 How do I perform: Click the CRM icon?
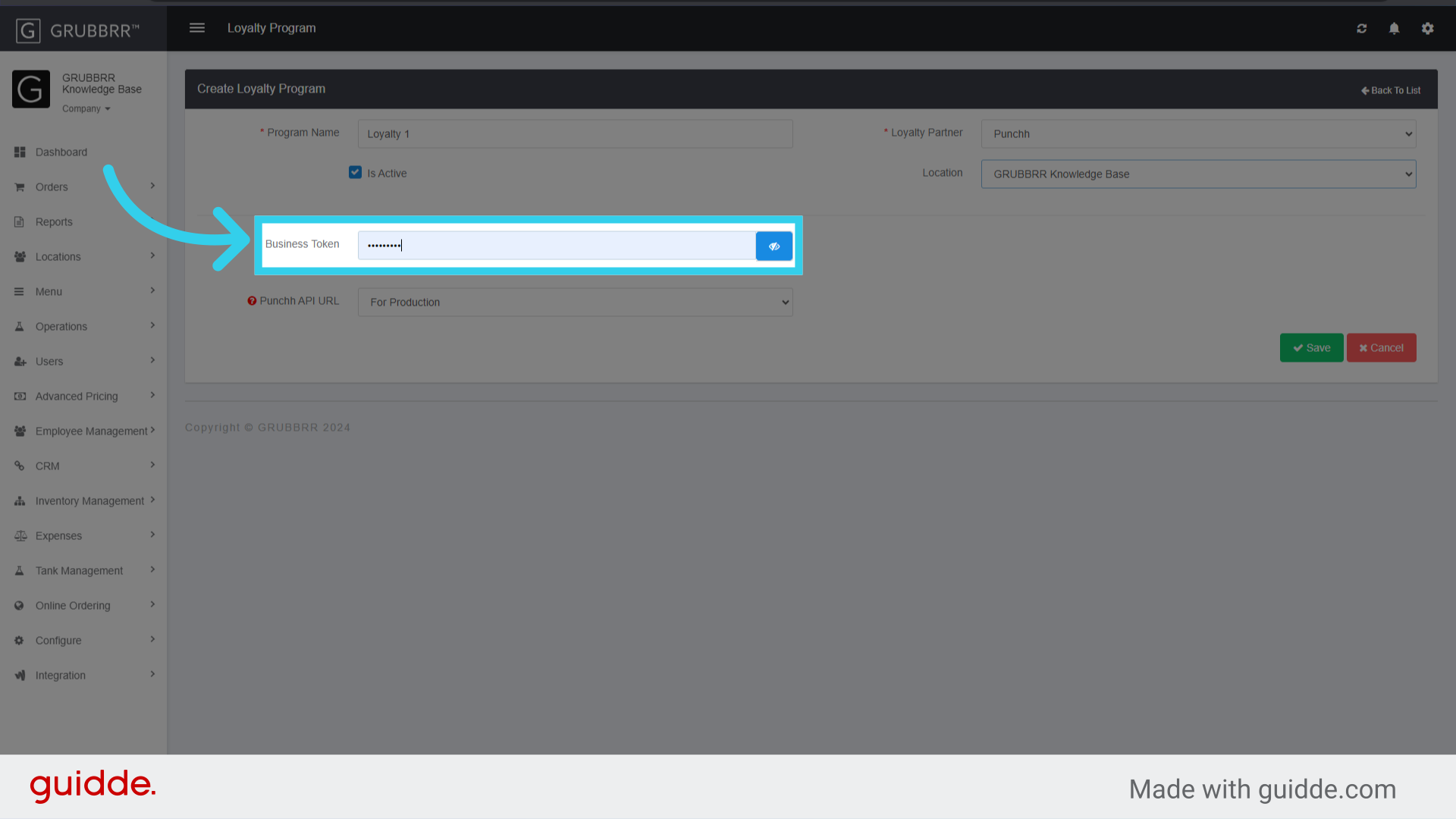20,466
